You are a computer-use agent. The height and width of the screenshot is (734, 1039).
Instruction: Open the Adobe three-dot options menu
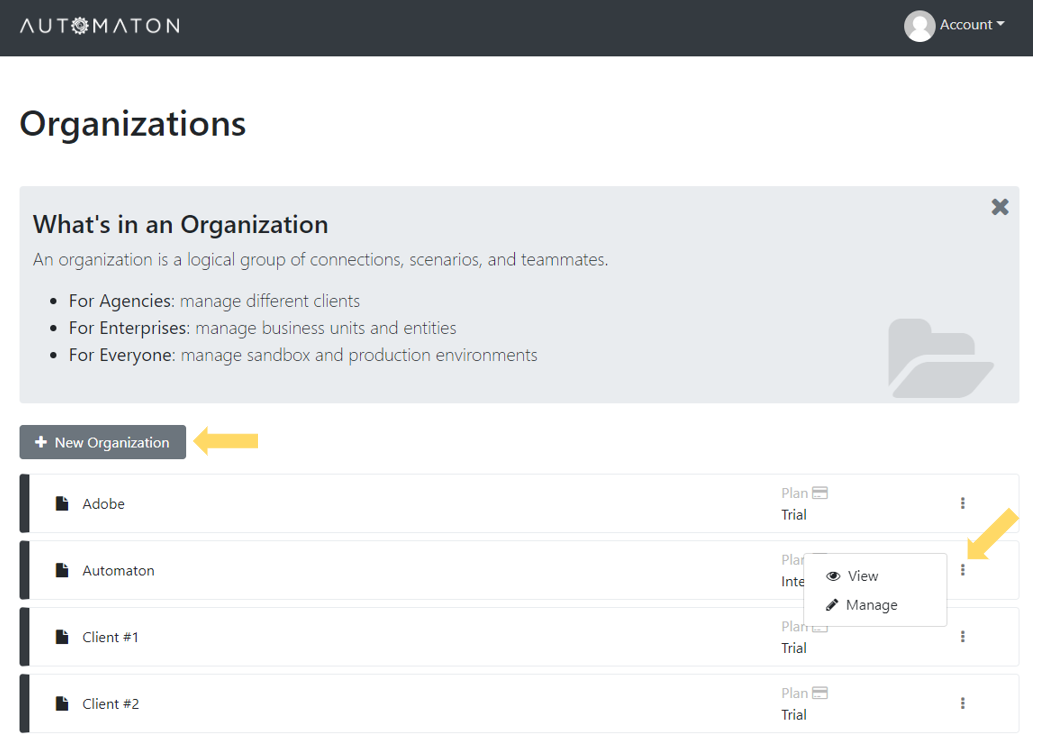click(963, 503)
